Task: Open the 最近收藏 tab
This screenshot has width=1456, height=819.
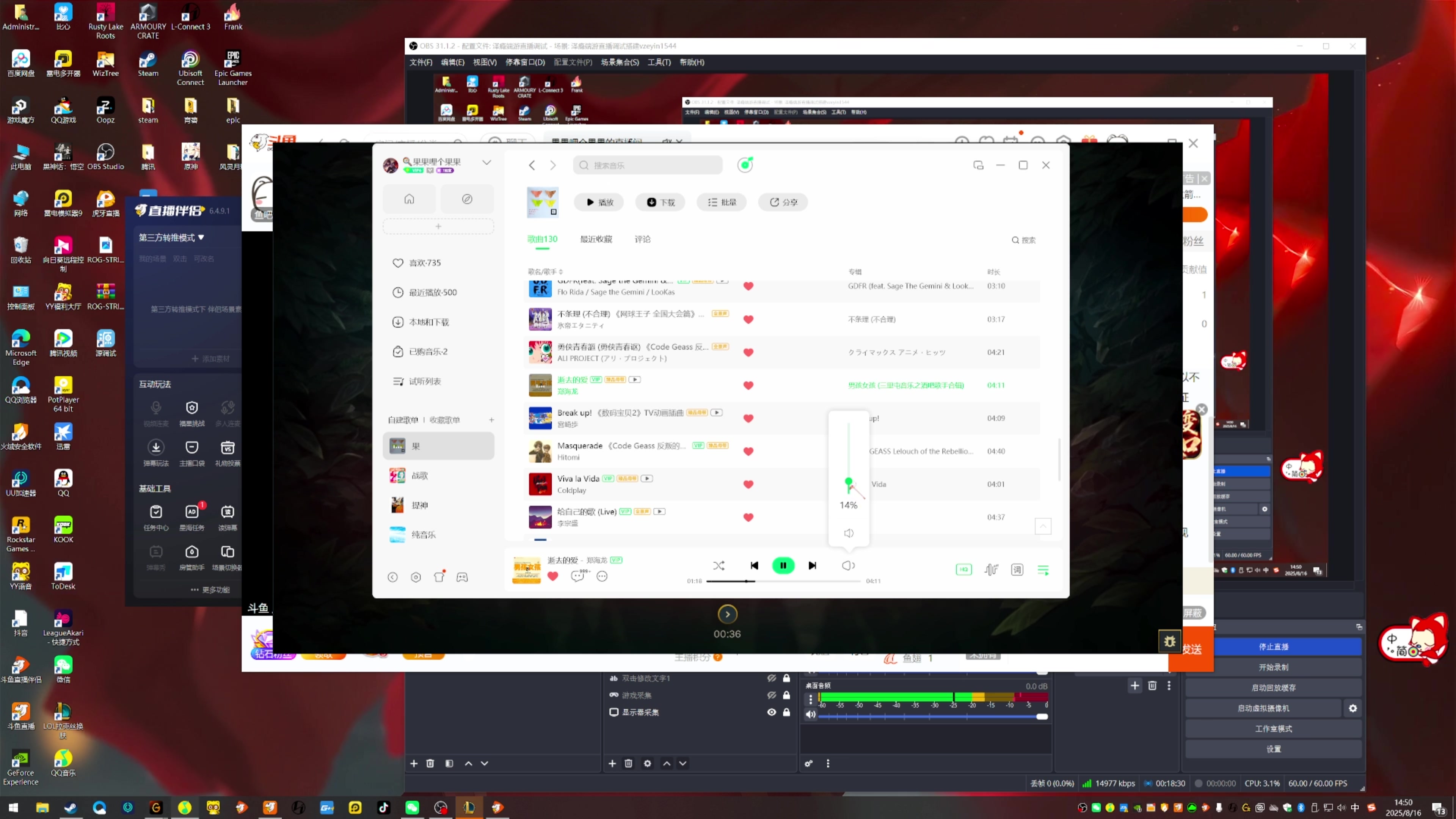Action: (x=596, y=239)
